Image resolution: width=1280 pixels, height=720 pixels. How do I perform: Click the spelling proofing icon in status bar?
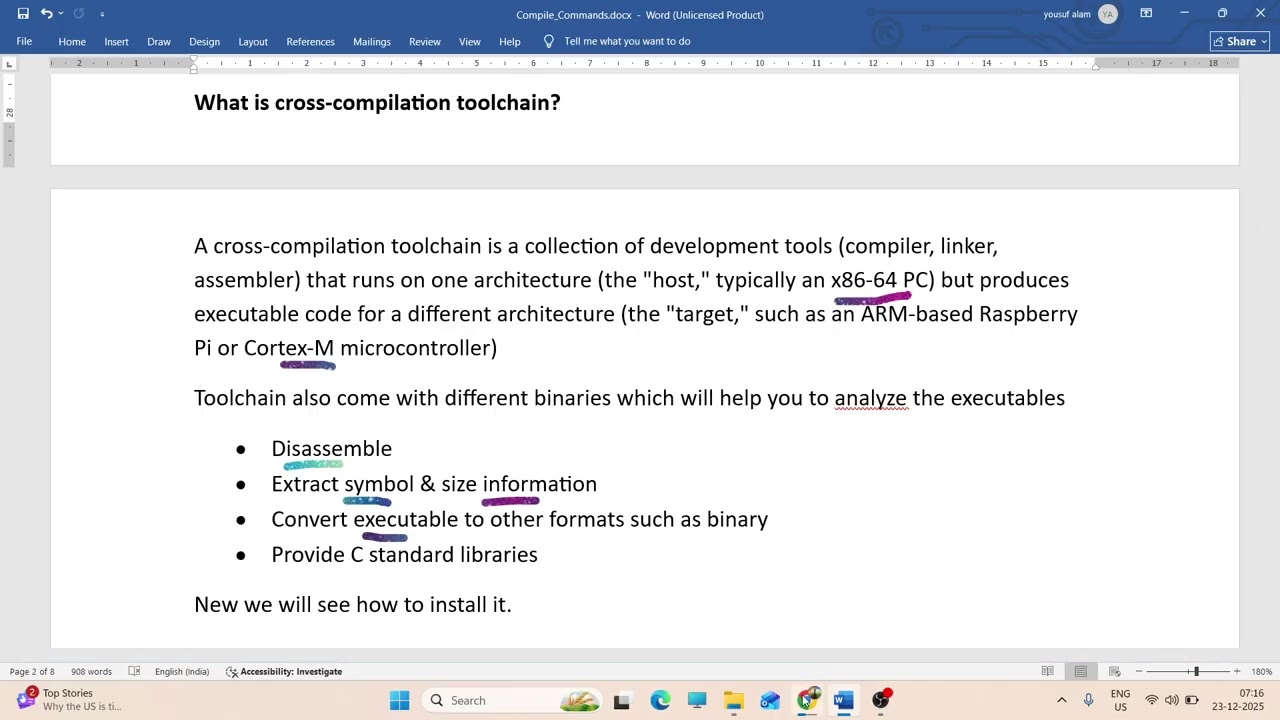[134, 672]
